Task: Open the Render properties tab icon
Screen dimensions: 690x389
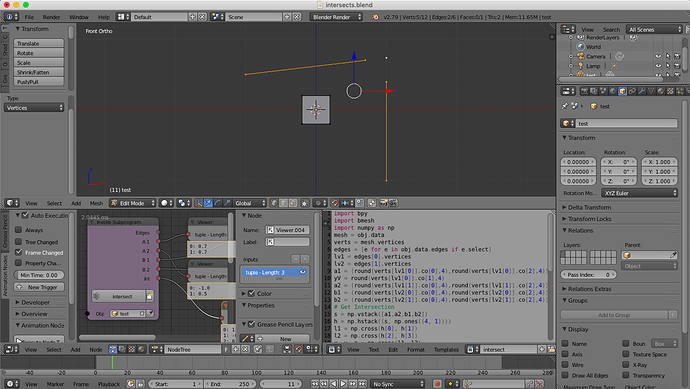Action: pyautogui.click(x=584, y=91)
